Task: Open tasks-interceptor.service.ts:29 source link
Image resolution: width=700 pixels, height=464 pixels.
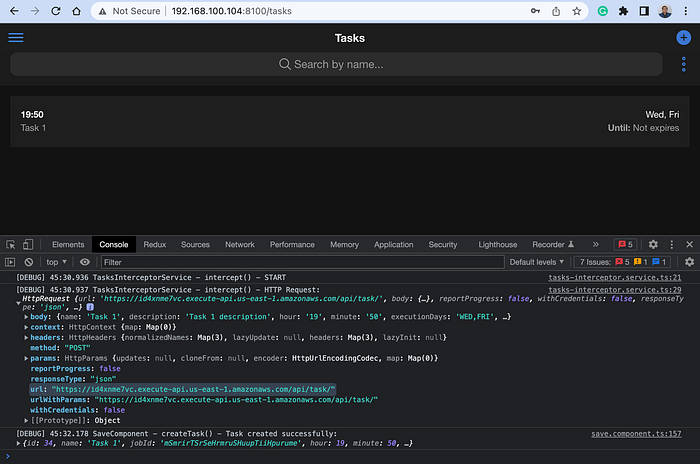Action: coord(614,290)
